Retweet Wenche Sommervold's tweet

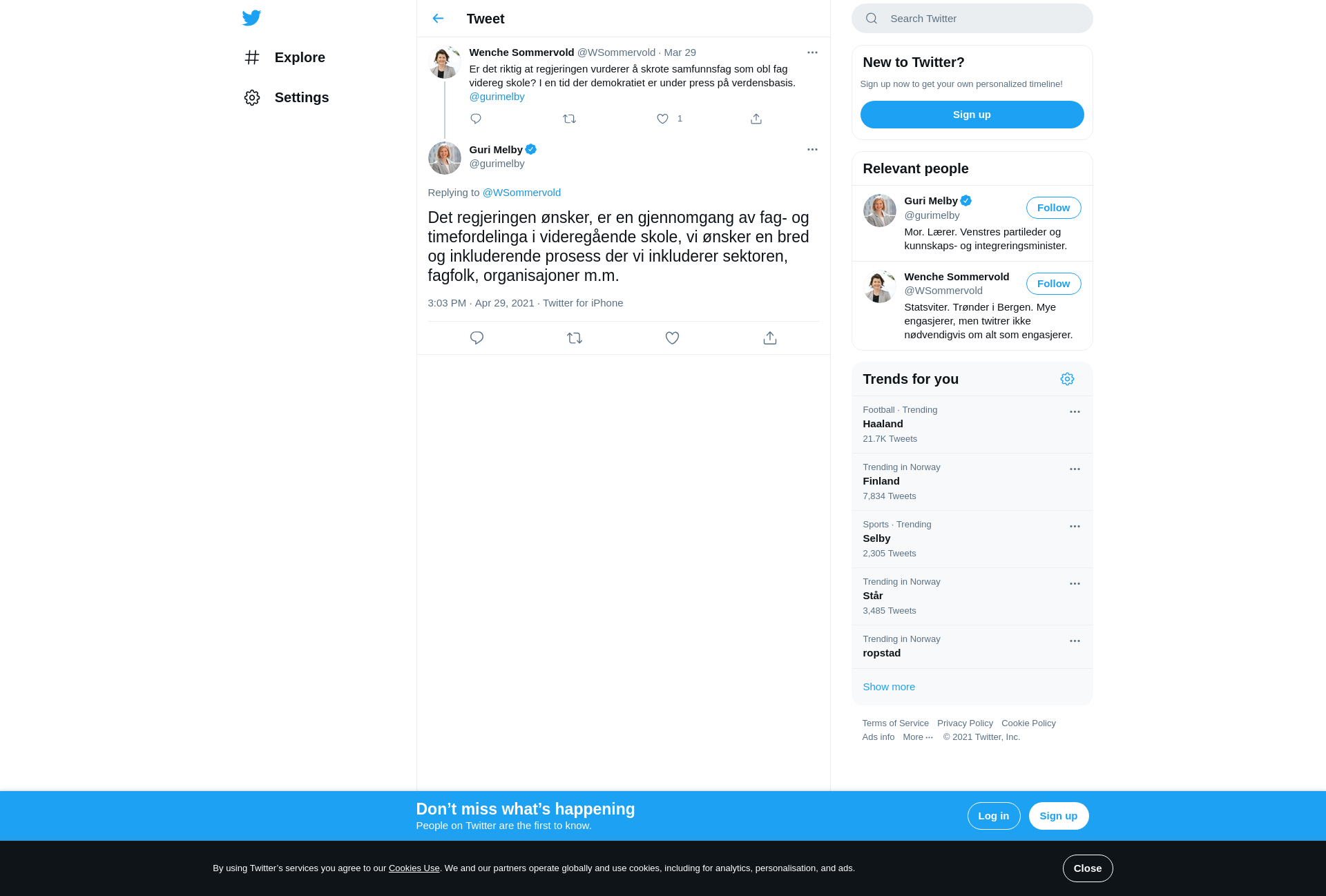[569, 119]
